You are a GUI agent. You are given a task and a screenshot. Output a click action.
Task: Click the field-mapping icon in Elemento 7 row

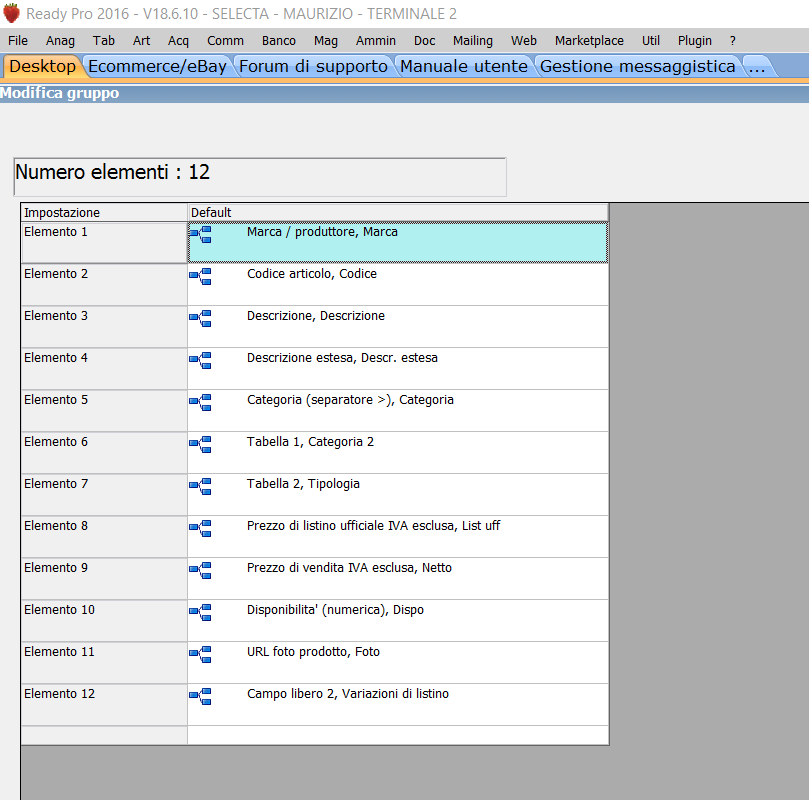[200, 486]
